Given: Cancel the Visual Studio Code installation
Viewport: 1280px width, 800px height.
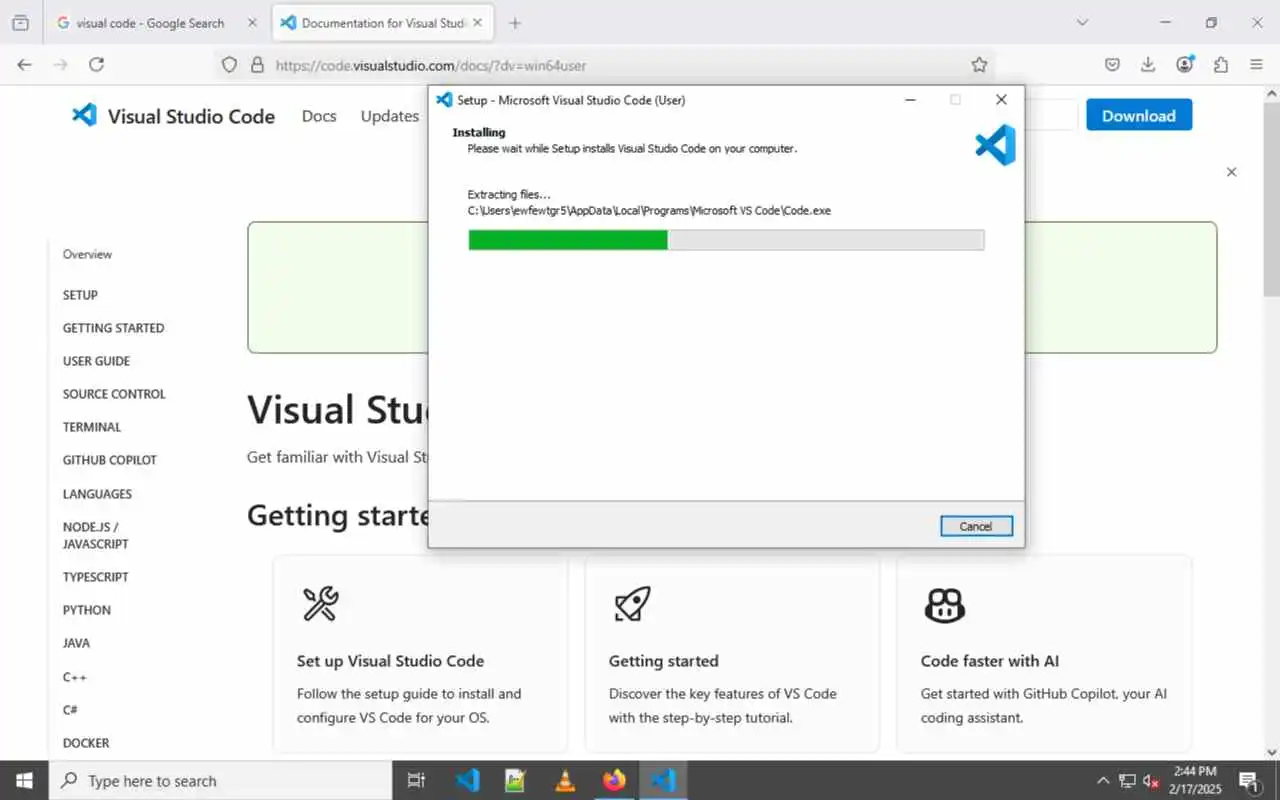Looking at the screenshot, I should [976, 526].
